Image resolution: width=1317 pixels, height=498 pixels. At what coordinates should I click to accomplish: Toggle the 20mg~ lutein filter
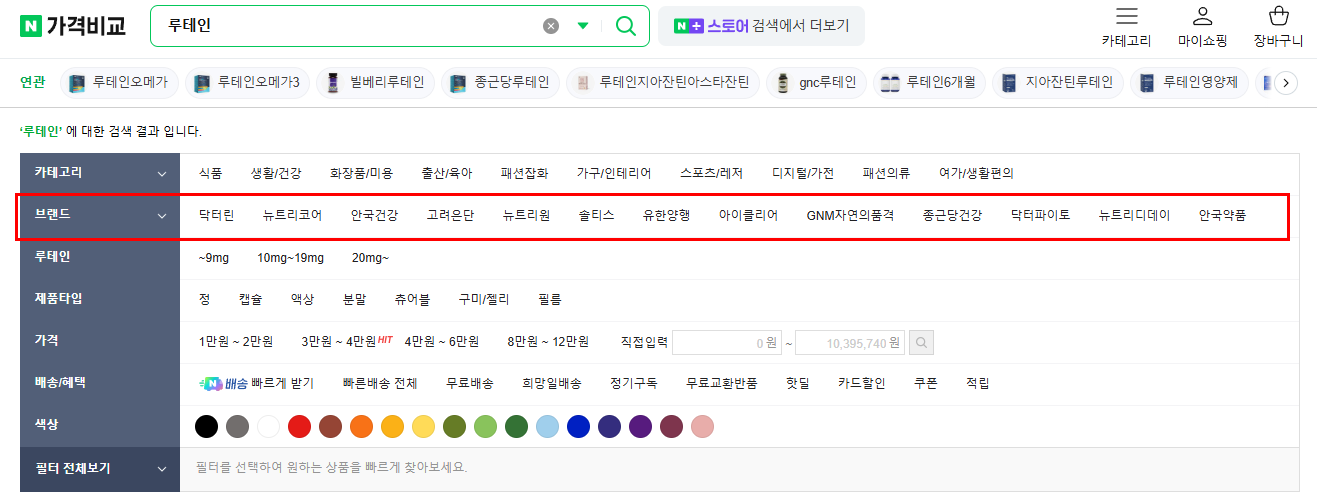370,258
